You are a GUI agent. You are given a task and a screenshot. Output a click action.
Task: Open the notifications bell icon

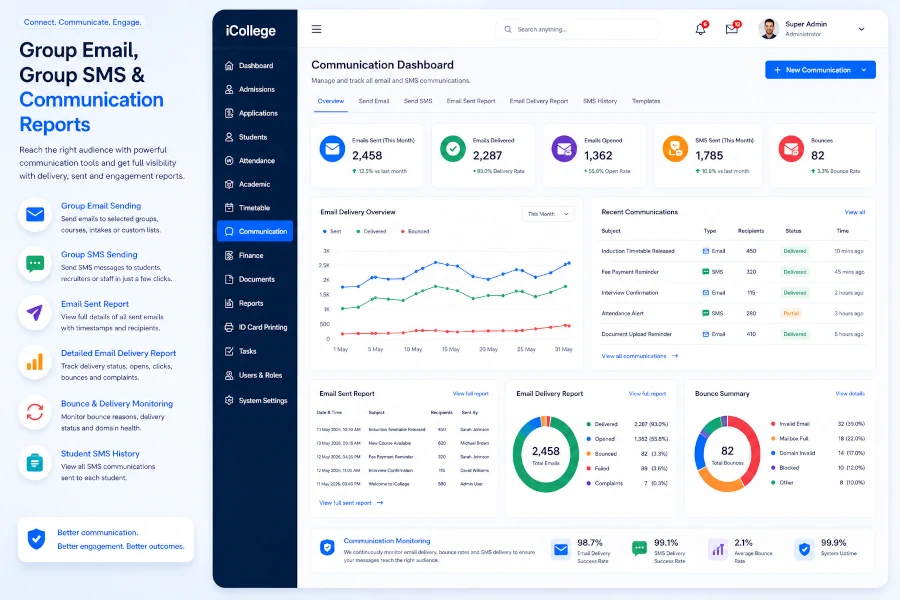point(700,29)
